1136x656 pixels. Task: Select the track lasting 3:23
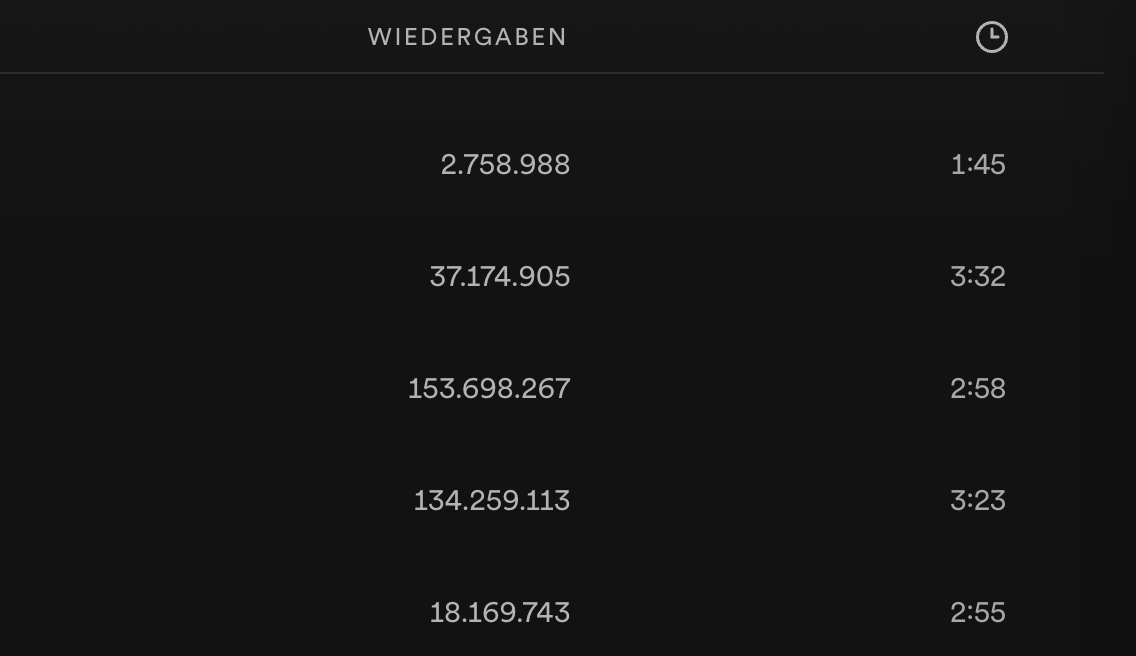(x=977, y=500)
